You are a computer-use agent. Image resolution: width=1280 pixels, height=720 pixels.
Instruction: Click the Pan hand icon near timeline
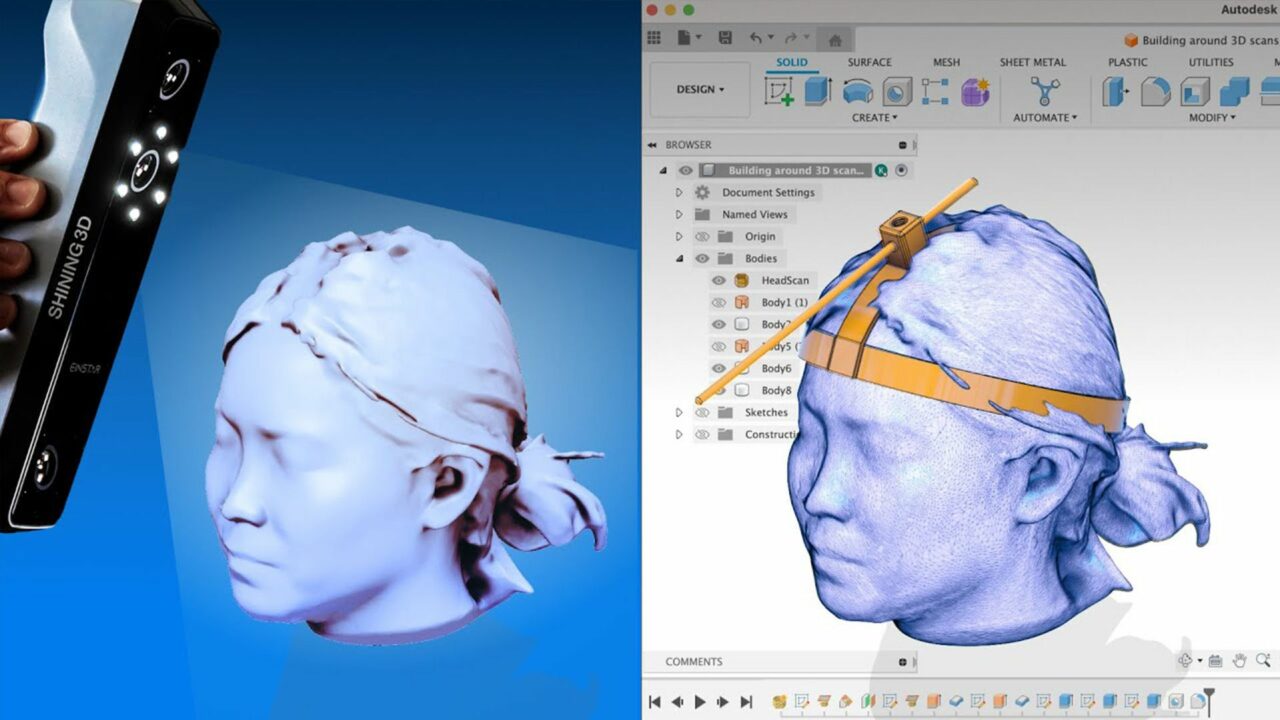click(1240, 661)
